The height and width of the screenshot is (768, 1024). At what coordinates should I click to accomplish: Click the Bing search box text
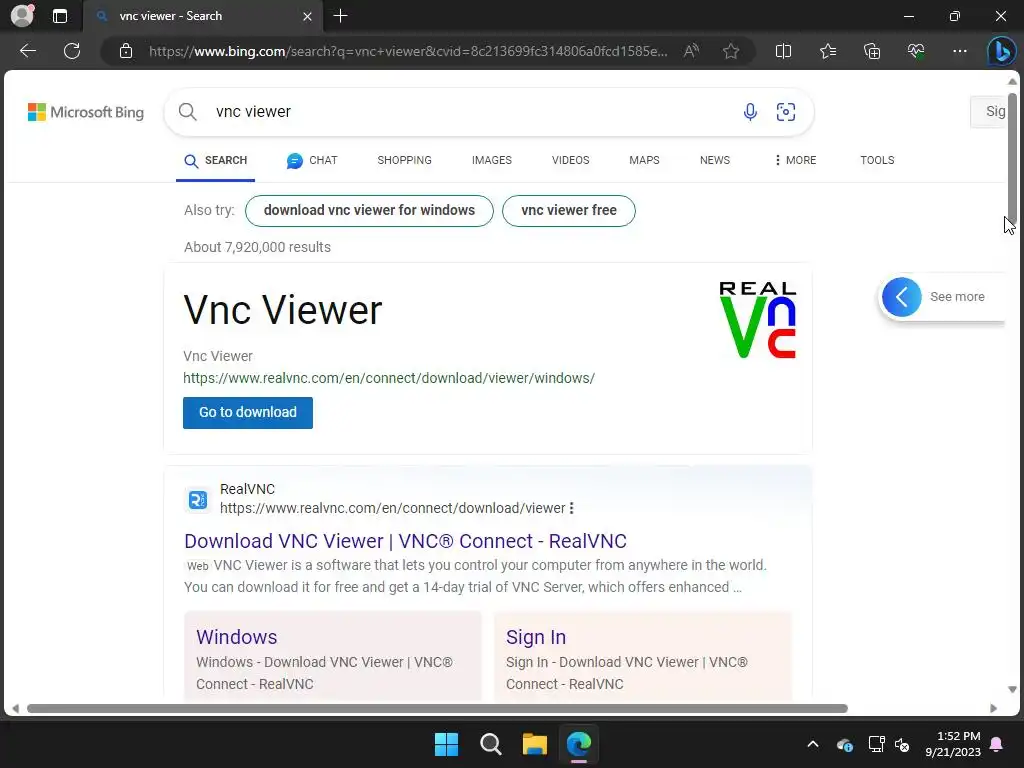[x=253, y=112]
